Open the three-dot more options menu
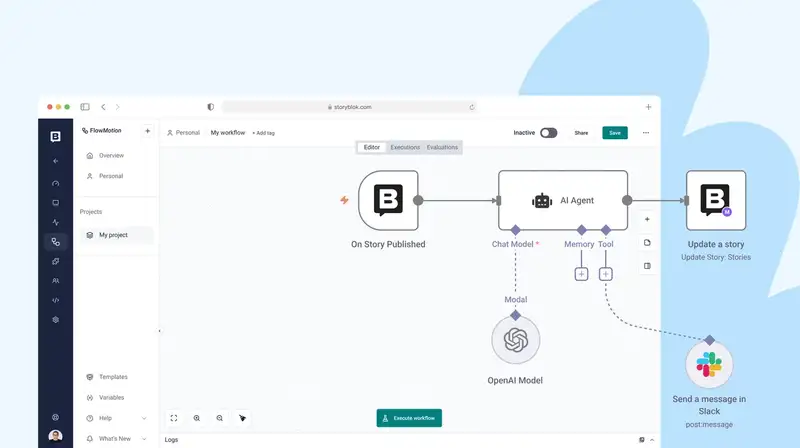Image resolution: width=800 pixels, height=448 pixels. coord(646,132)
